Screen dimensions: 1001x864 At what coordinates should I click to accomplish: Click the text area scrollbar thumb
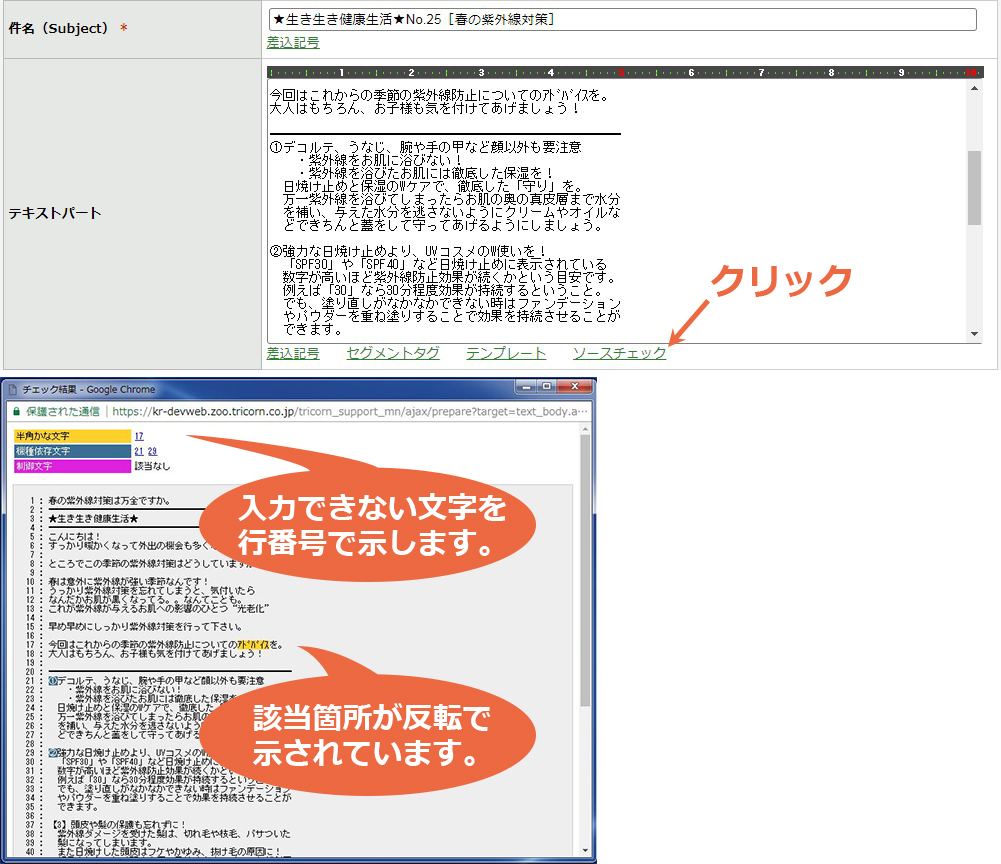click(x=974, y=188)
